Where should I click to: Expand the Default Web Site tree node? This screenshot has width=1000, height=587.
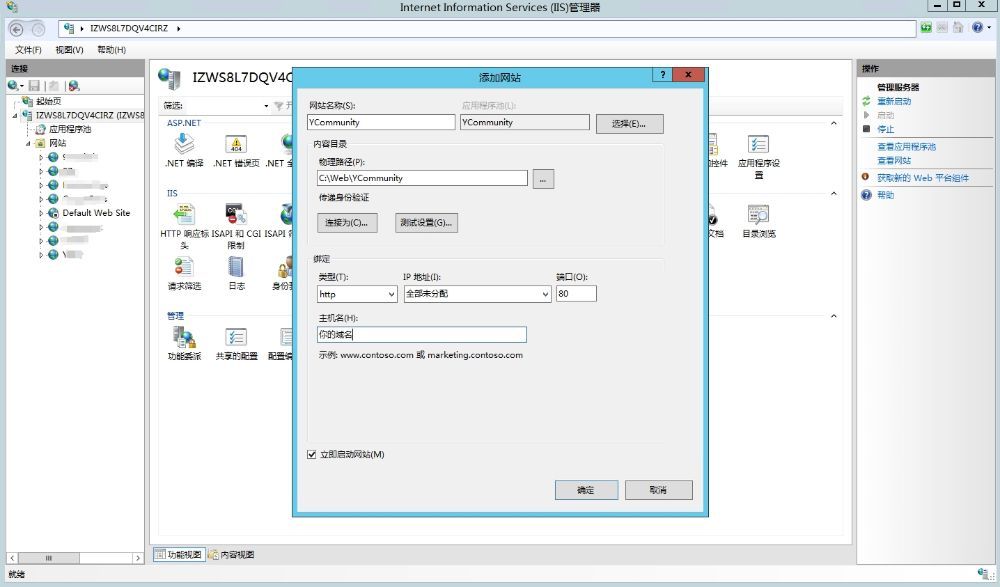point(41,213)
